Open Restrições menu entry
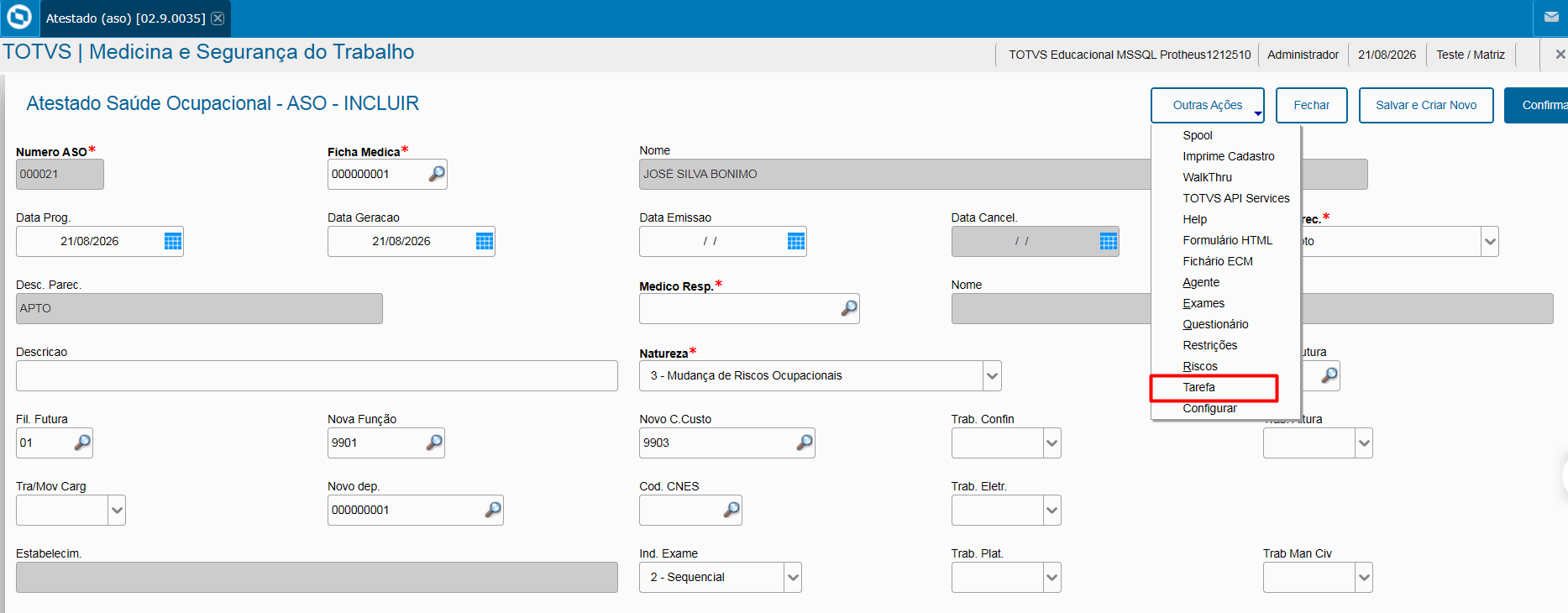1568x613 pixels. point(1210,345)
